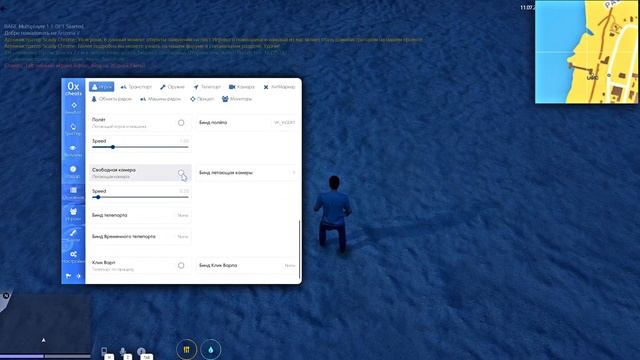Screen dimensions: 640x360
Task: Open the second sidebar icon below the crosshair
Action: (x=73, y=129)
